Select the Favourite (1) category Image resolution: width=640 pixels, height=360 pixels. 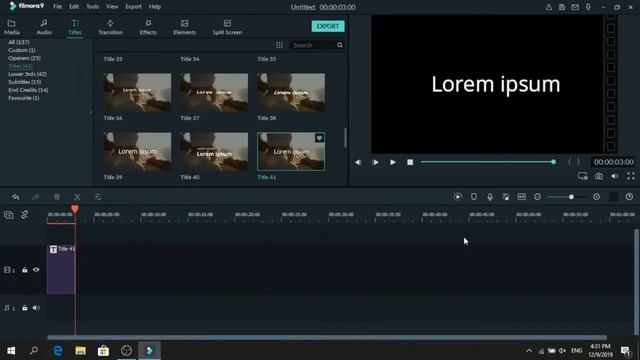pyautogui.click(x=24, y=98)
